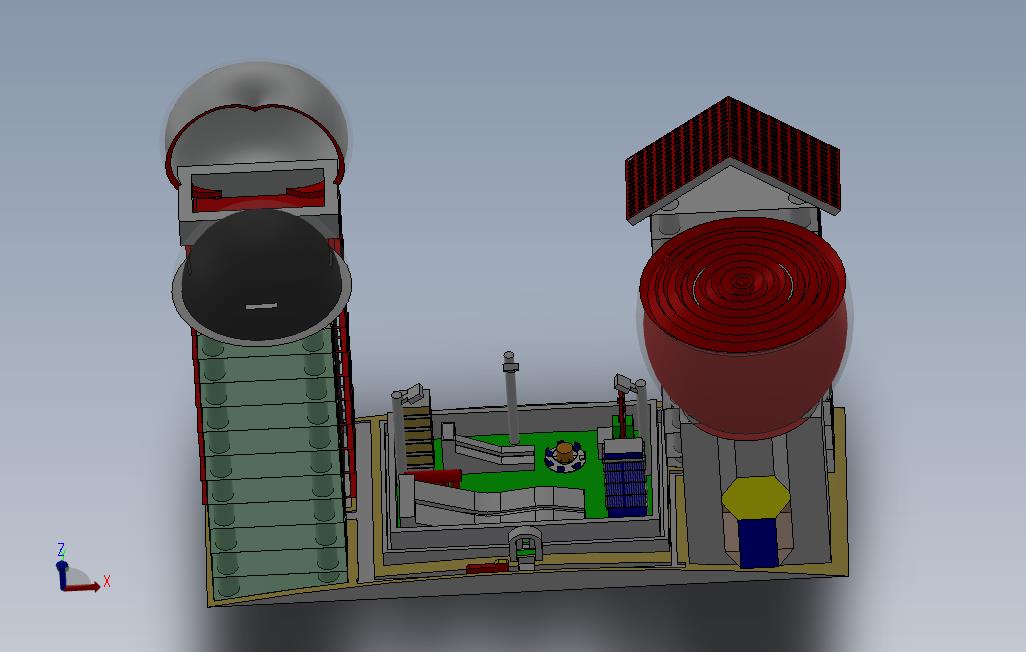
Task: Select the round fountain on the green lawn
Action: (x=564, y=457)
